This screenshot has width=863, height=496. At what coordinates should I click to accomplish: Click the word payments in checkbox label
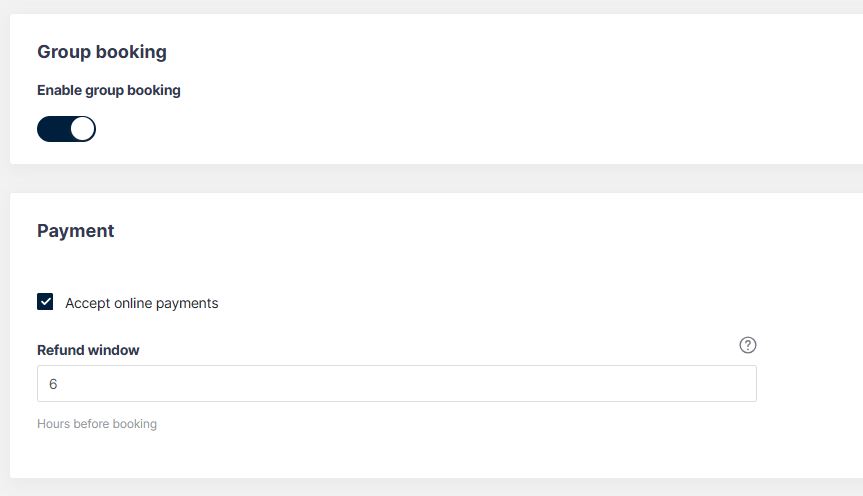187,304
